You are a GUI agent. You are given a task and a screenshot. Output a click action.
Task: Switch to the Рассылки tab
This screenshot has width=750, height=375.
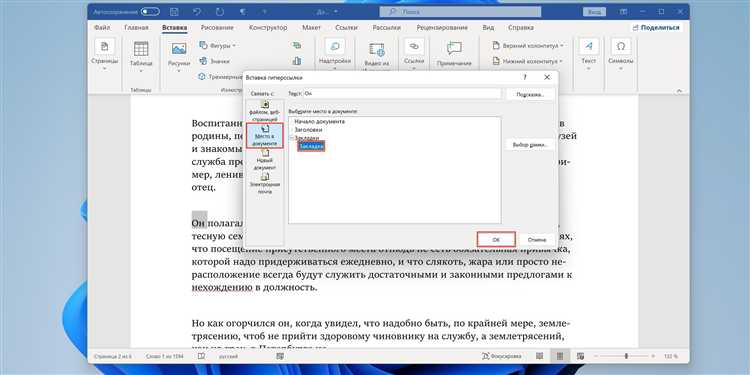tap(386, 28)
